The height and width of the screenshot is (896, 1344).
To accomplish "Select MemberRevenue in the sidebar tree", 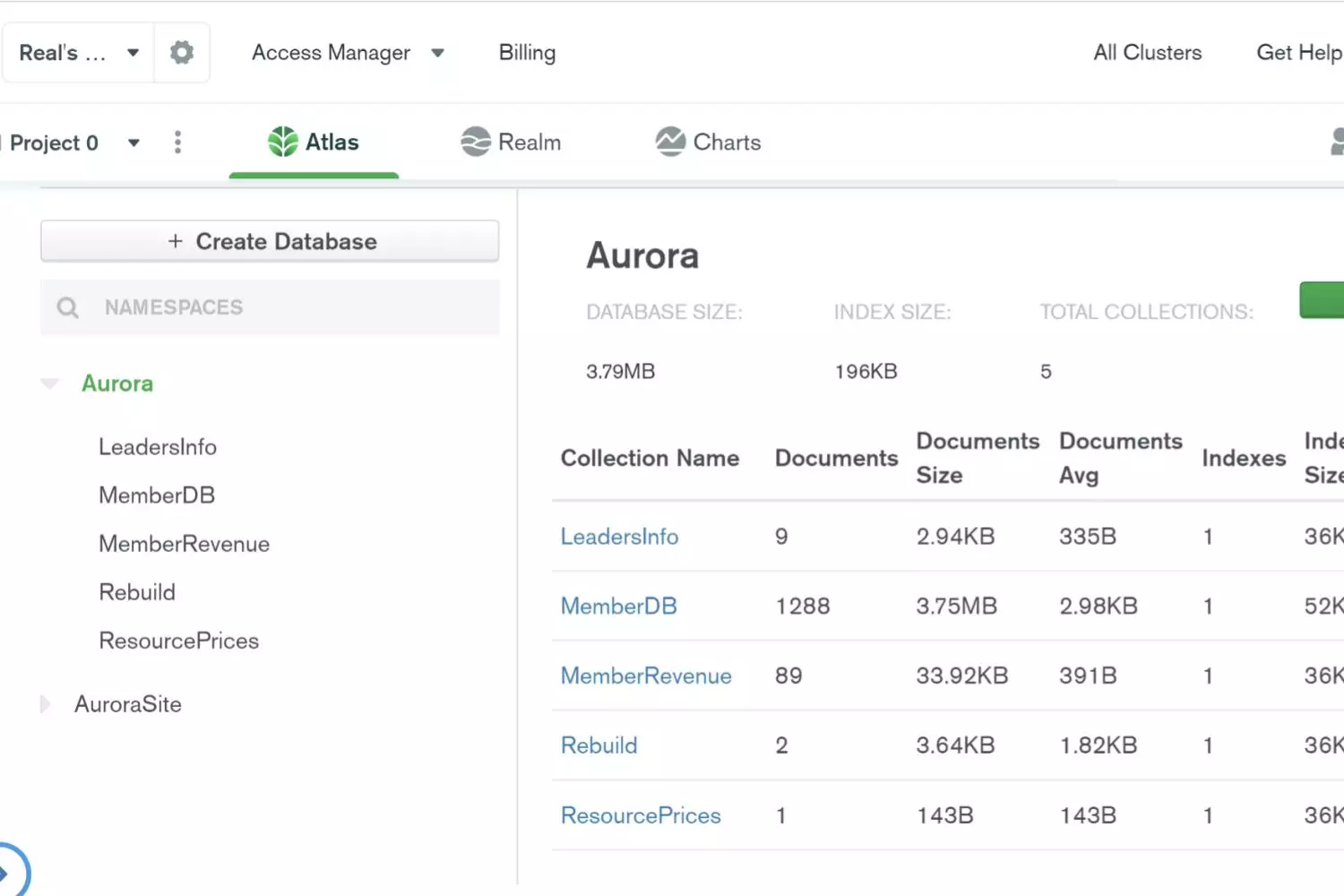I will point(184,544).
